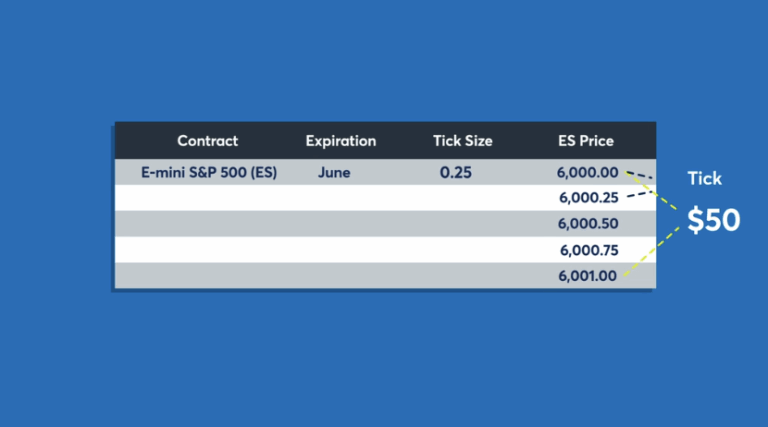Screen dimensions: 768x427
Task: Click the empty cell directly below 0.25
Action: tap(455, 198)
